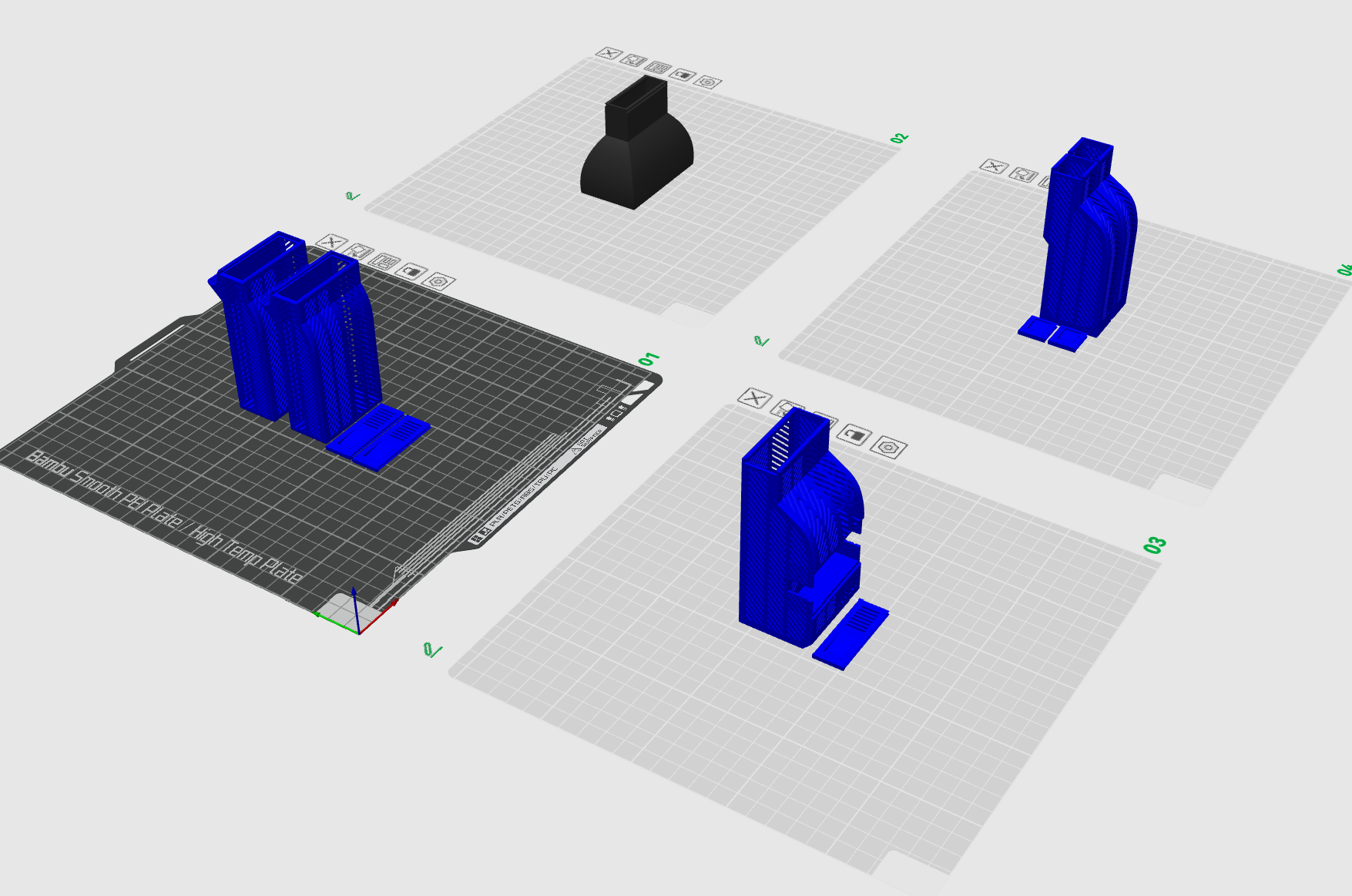Edit plate 02 name via green pencil
The image size is (1352, 896).
353,196
